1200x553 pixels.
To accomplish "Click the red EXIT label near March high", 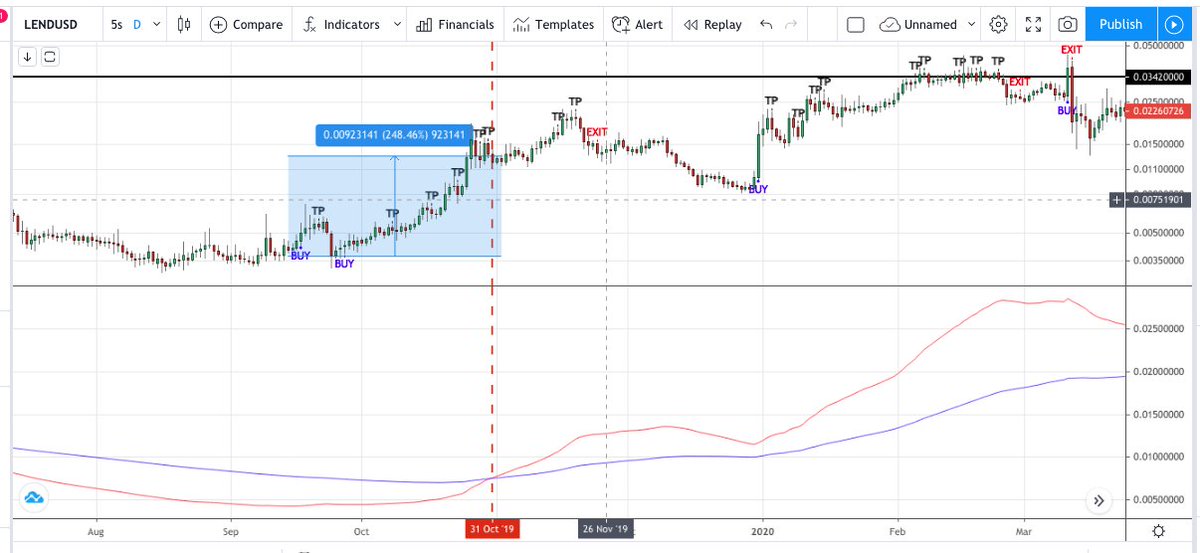I will (x=1071, y=49).
